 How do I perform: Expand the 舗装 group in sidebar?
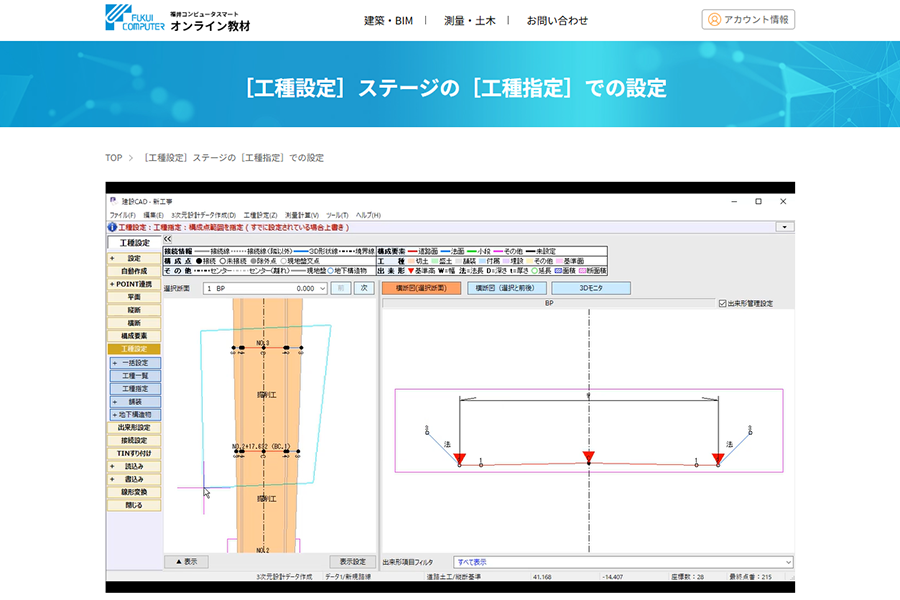pyautogui.click(x=115, y=402)
